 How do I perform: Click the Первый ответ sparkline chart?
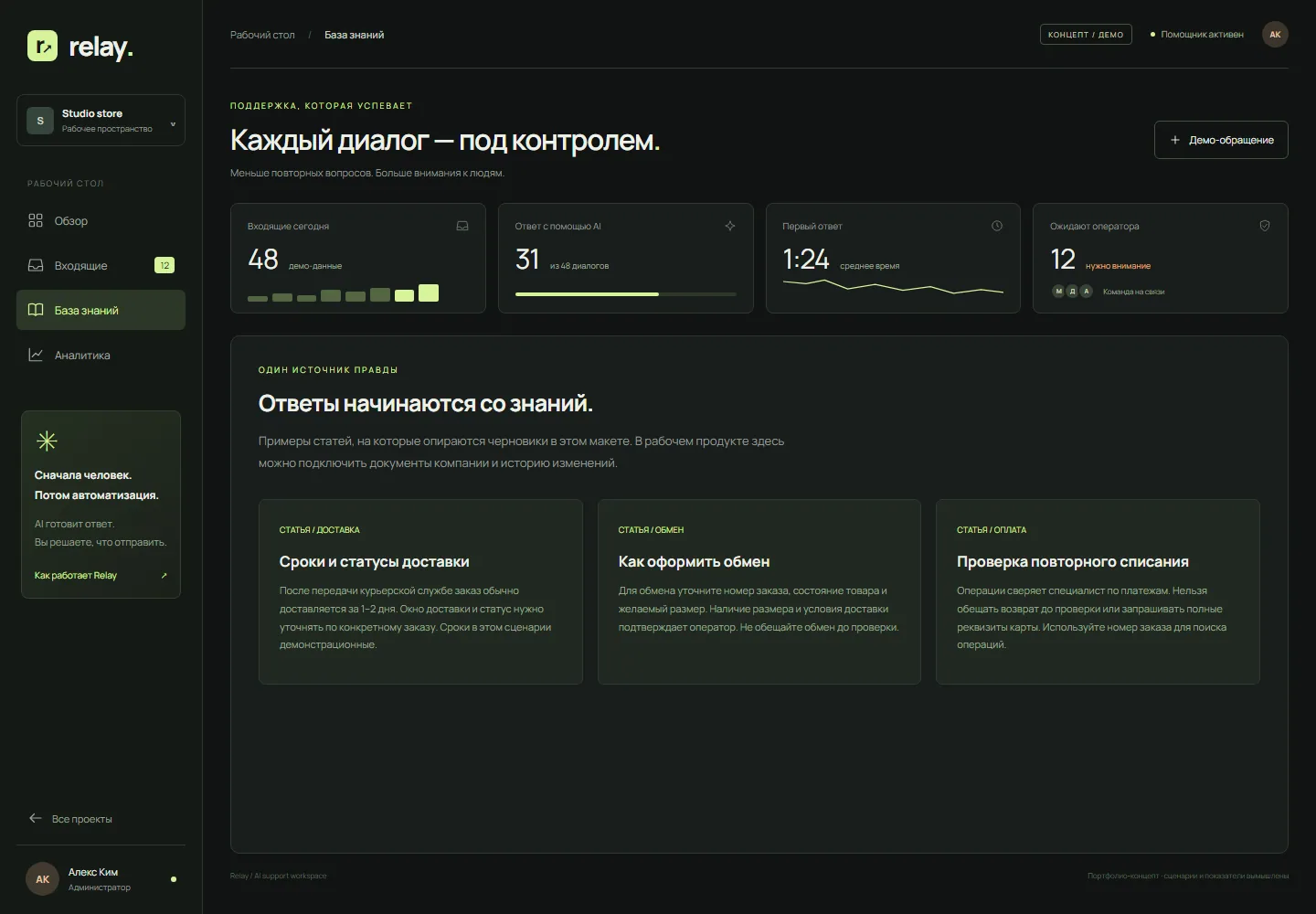pos(893,286)
